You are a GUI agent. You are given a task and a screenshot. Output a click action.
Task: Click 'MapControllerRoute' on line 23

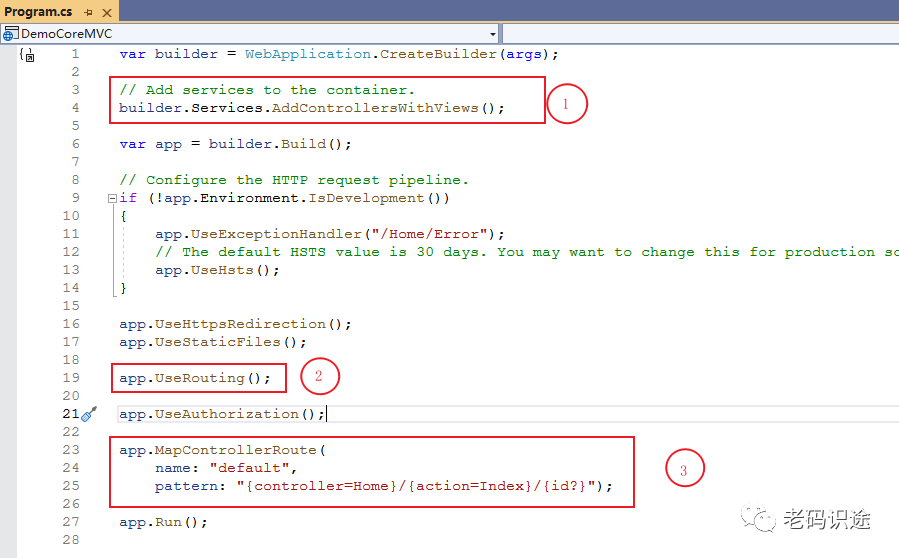tap(236, 450)
